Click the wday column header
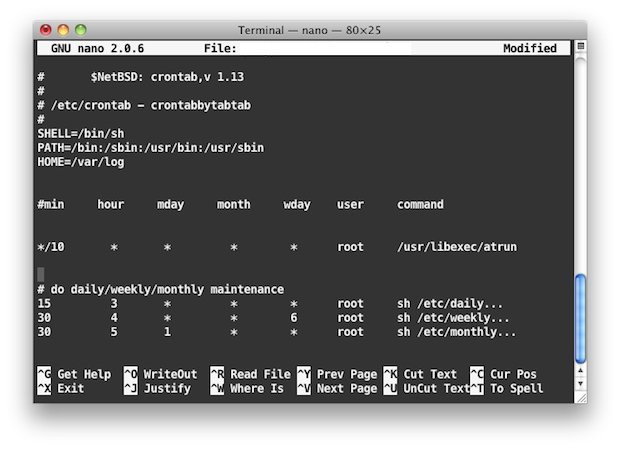This screenshot has height=449, width=620. pyautogui.click(x=297, y=205)
